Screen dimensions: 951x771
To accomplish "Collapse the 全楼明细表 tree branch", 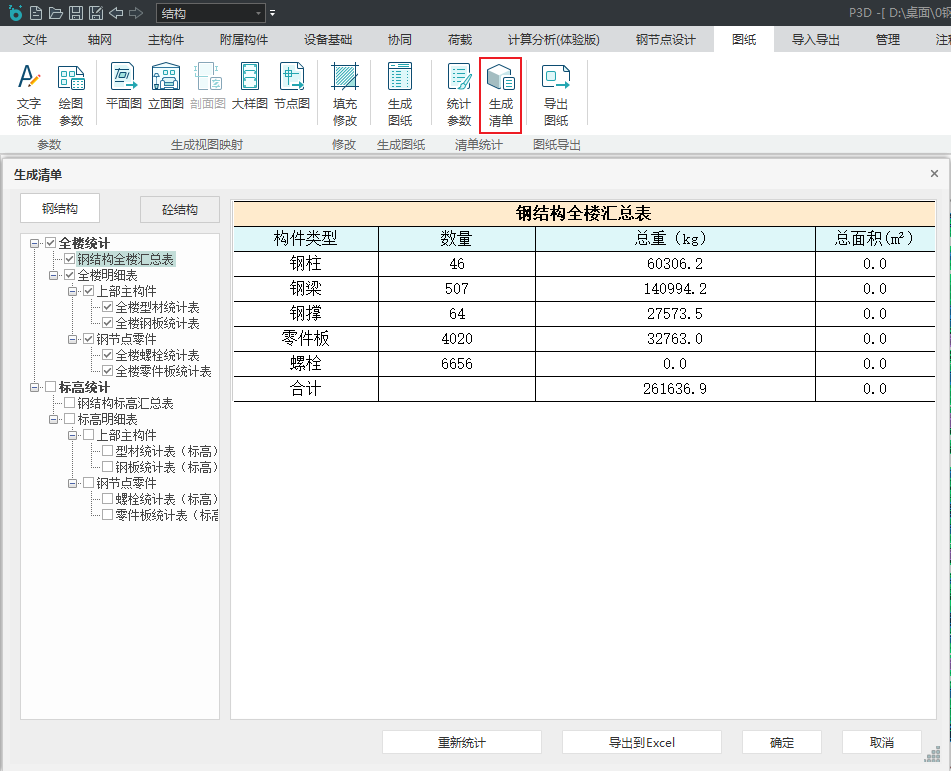I will (x=55, y=275).
